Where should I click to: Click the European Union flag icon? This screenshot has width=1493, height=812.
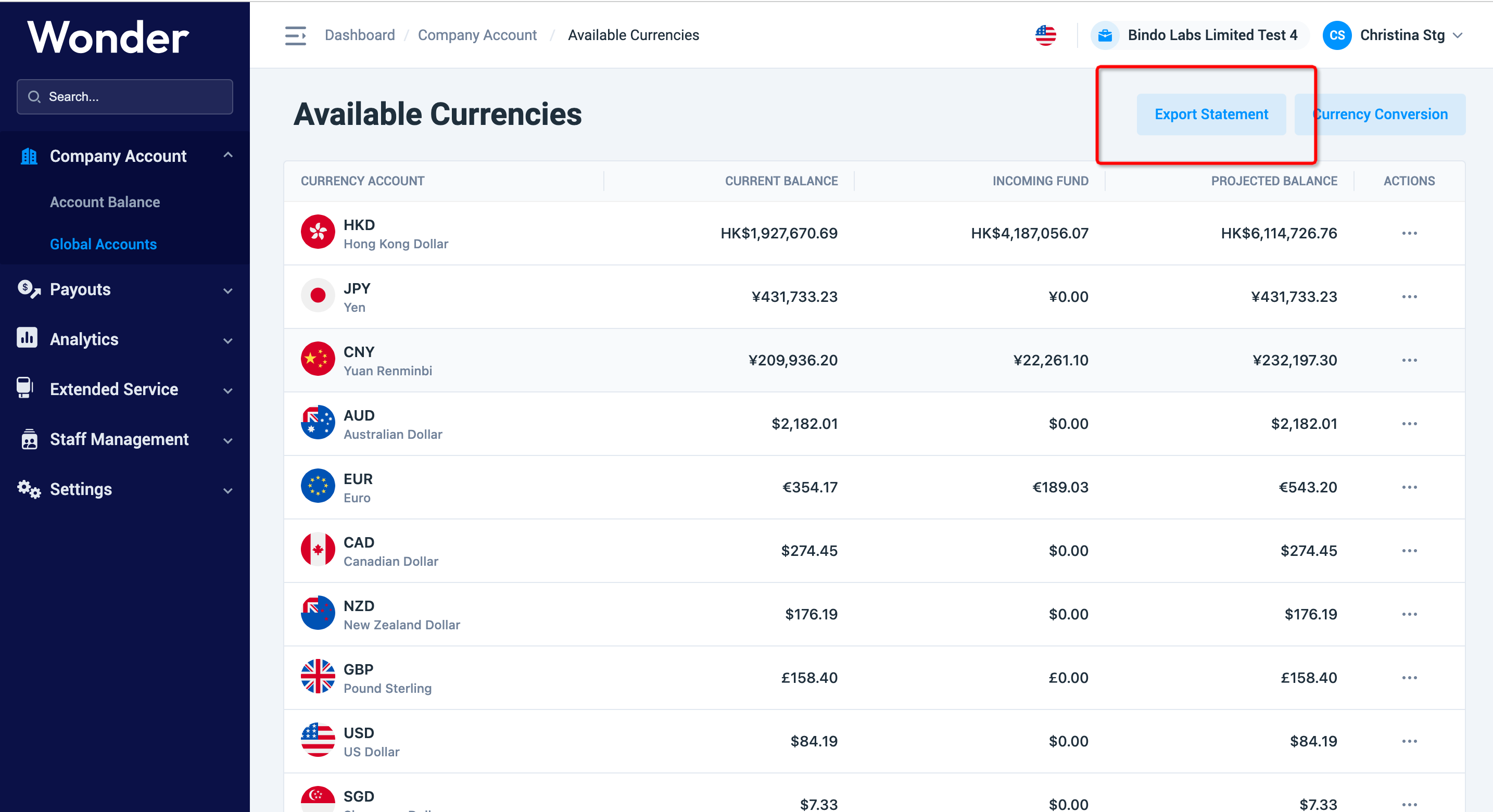318,486
